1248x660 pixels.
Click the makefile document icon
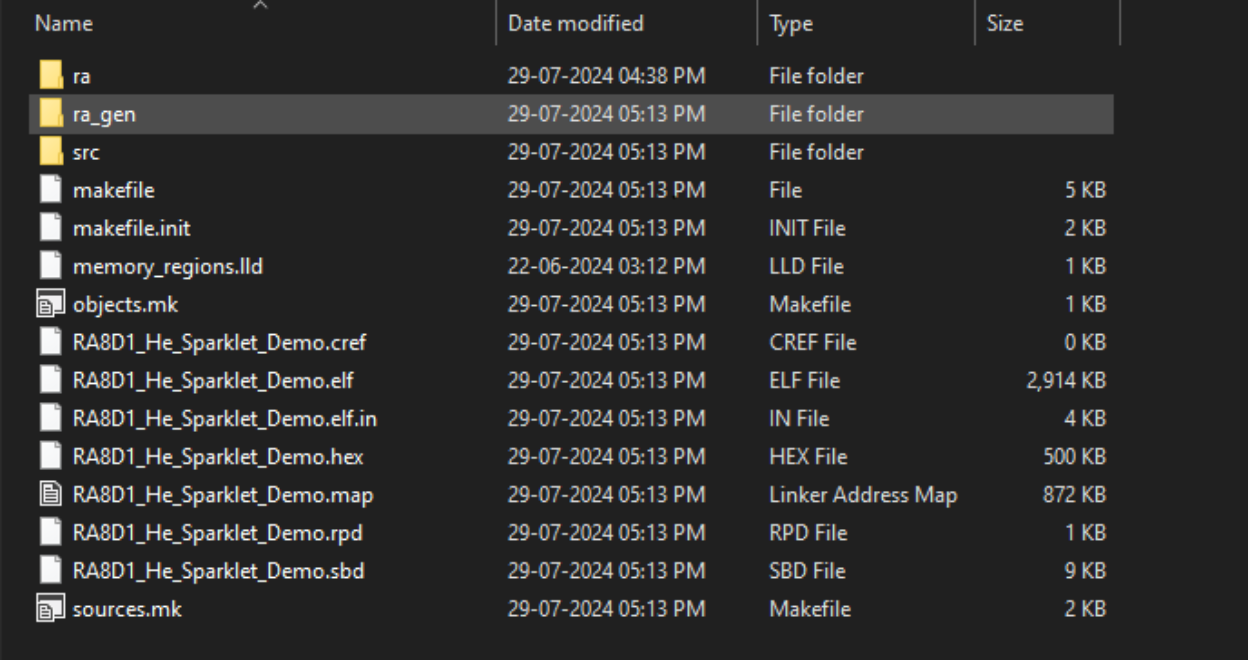point(50,190)
